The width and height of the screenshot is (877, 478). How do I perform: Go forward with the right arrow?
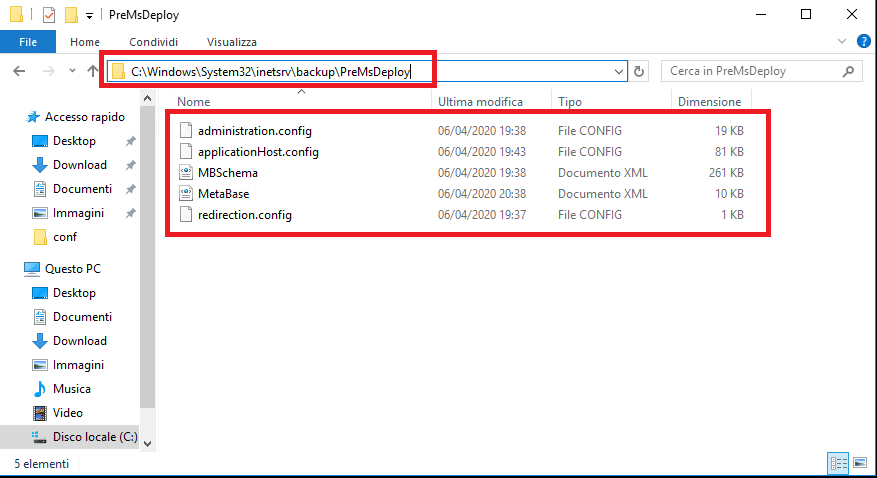tap(49, 71)
